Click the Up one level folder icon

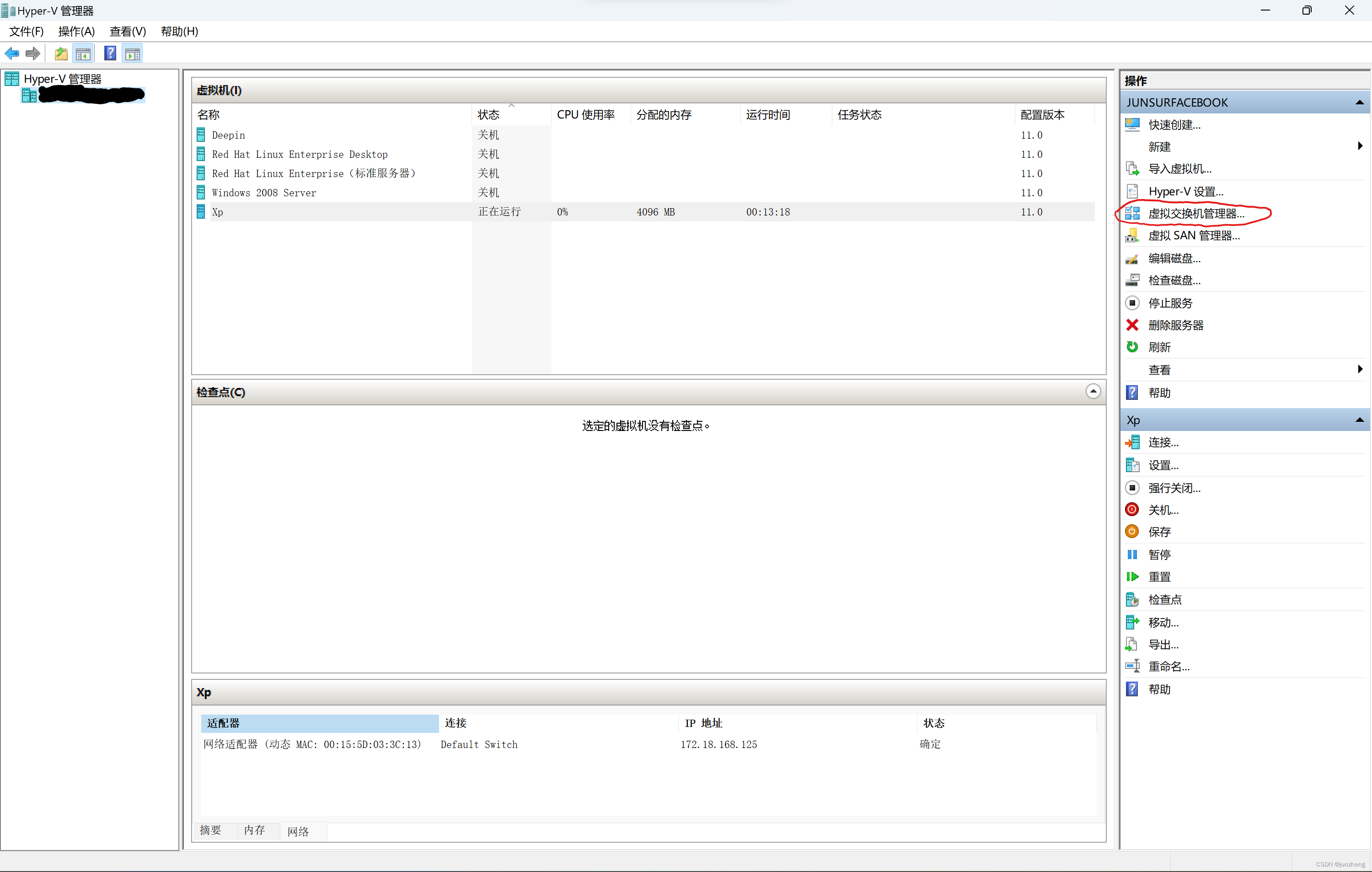click(61, 54)
